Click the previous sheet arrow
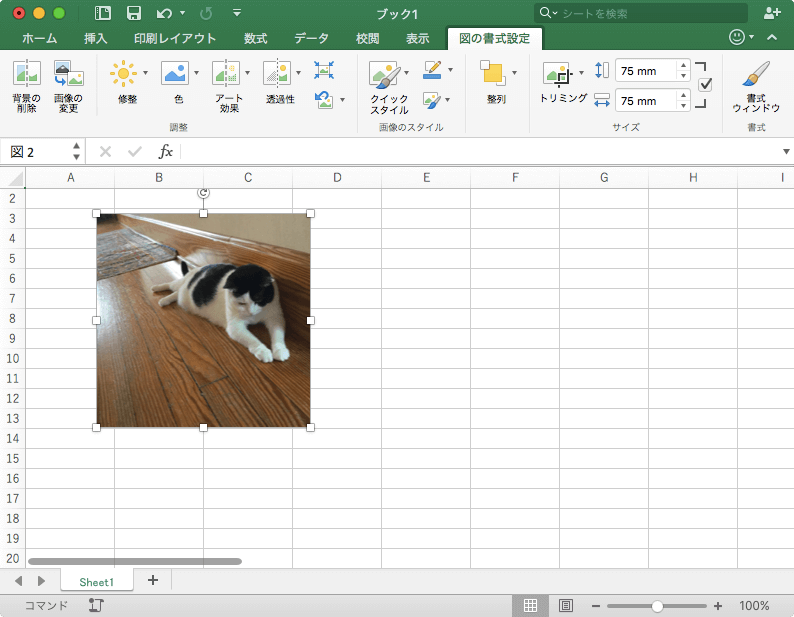The width and height of the screenshot is (794, 617). coord(19,581)
